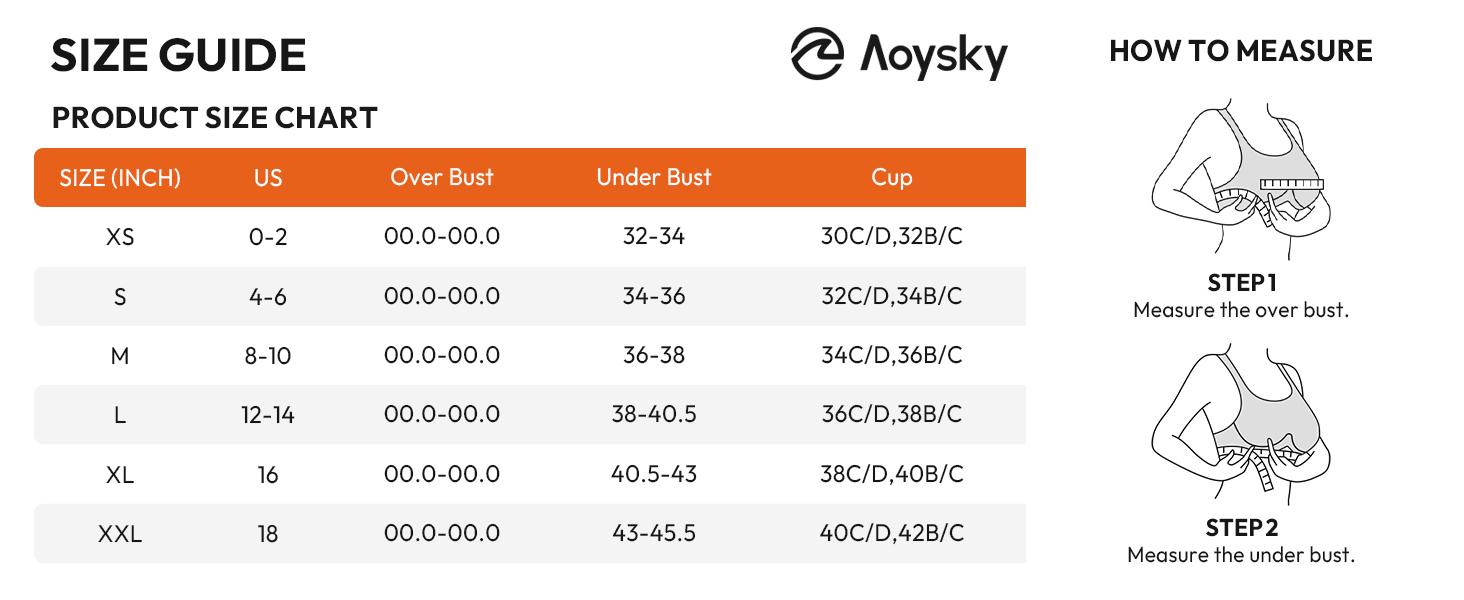
Task: Click the Aoysky logo icon
Action: (817, 53)
